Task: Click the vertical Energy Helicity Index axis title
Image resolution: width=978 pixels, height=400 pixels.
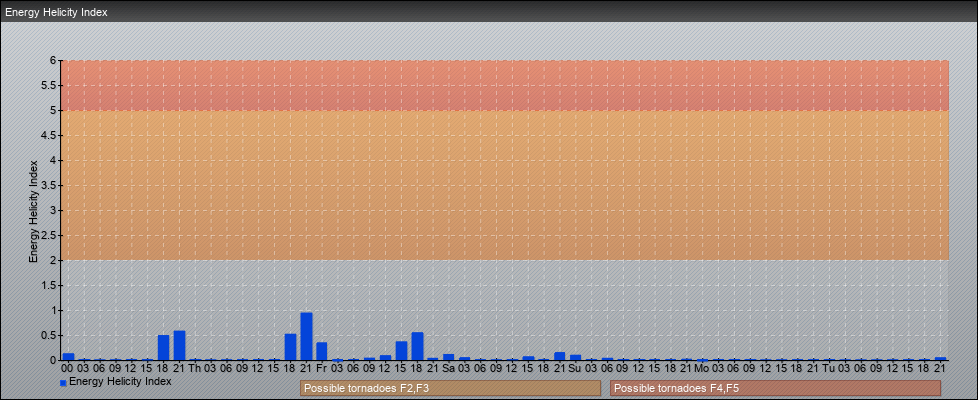Action: (x=34, y=211)
